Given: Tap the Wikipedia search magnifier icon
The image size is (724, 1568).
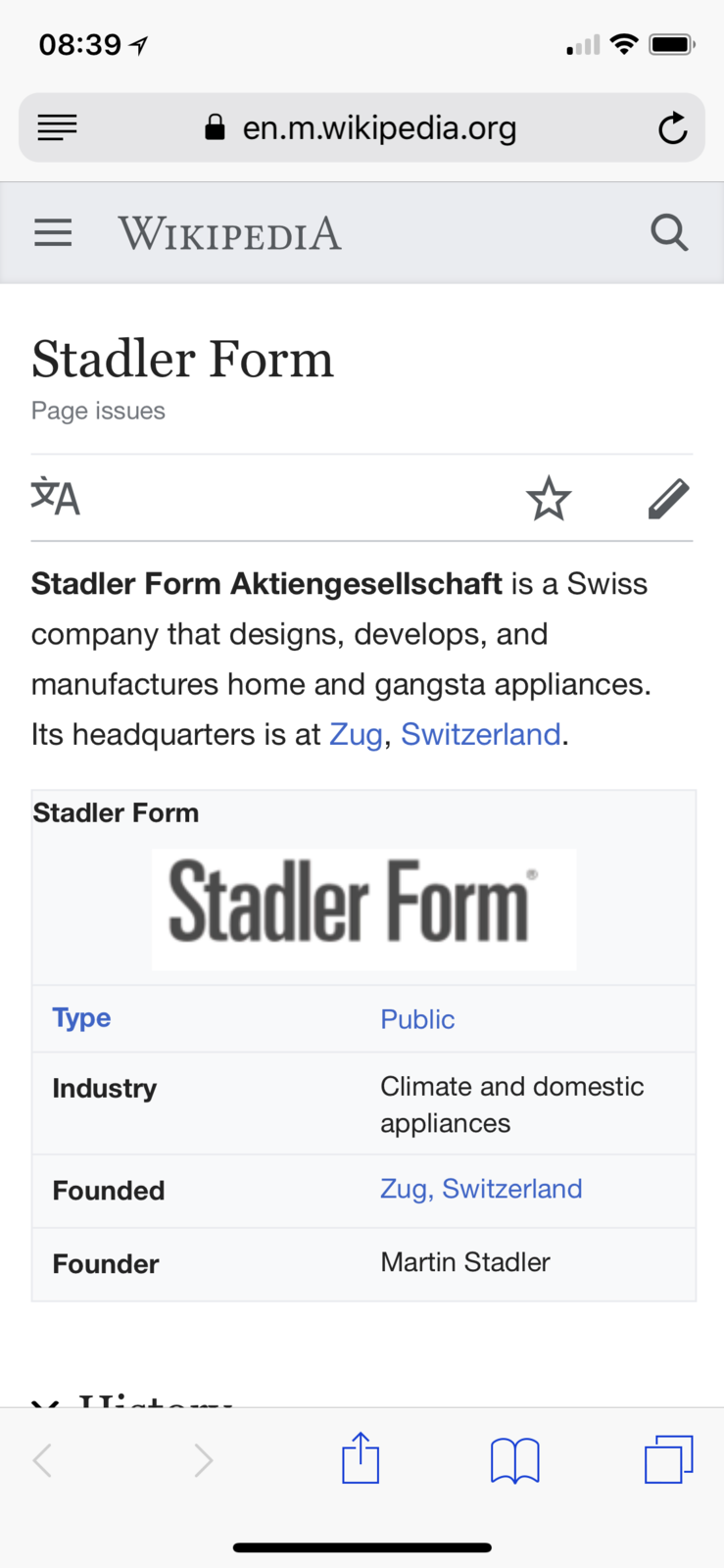Looking at the screenshot, I should (669, 233).
